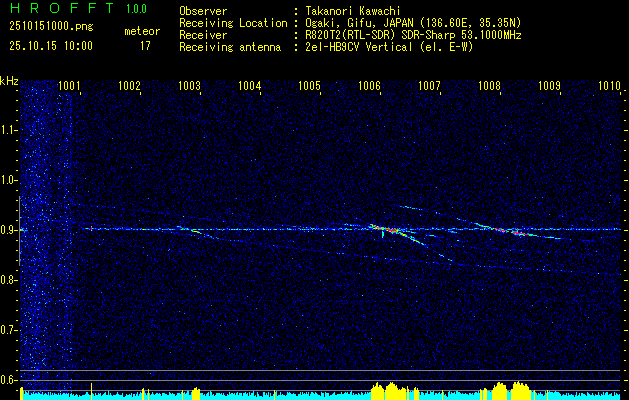Click the Receiving Location label
Screen dimensions: 629x400
pos(233,23)
